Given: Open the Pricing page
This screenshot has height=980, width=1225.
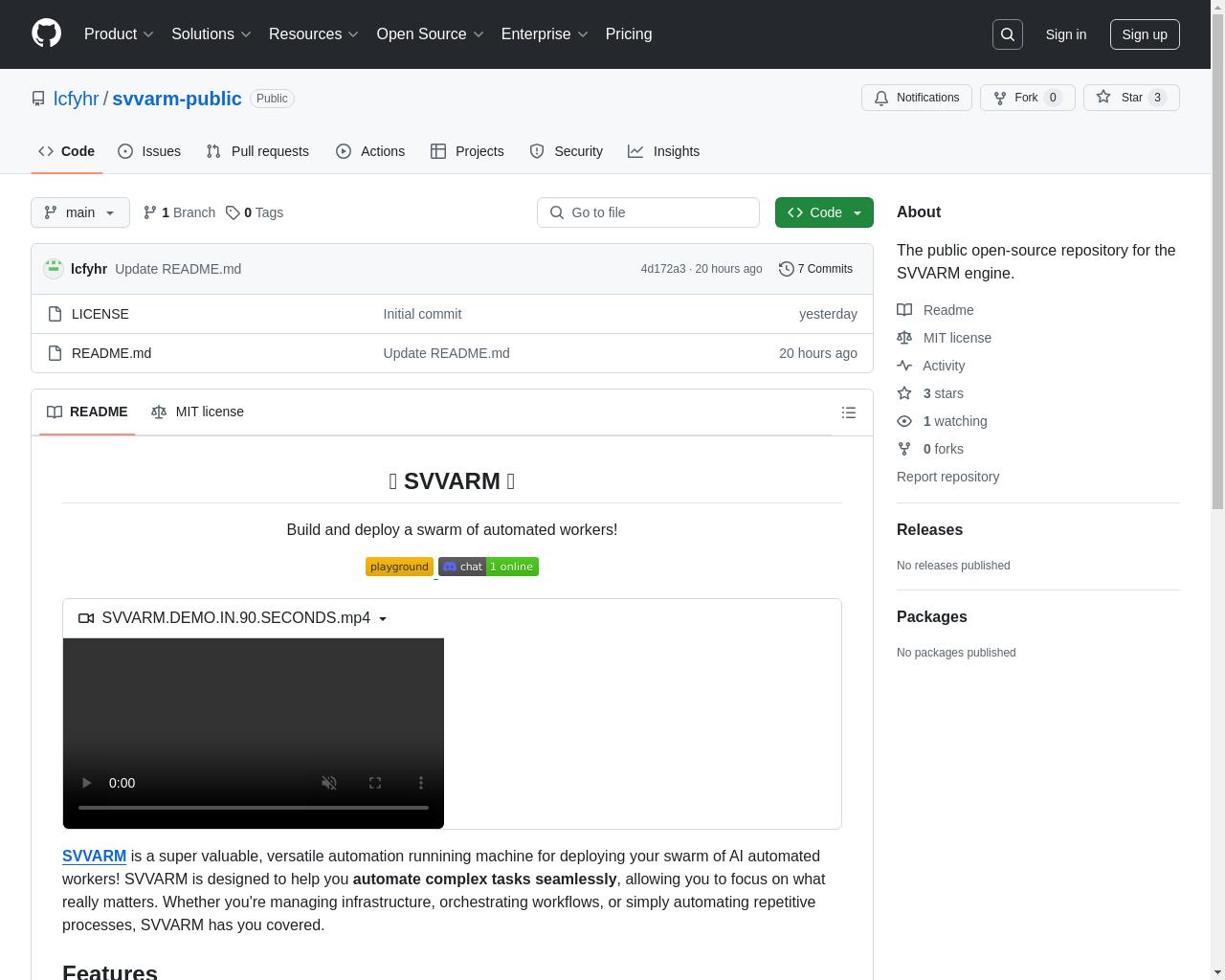Looking at the screenshot, I should [629, 34].
